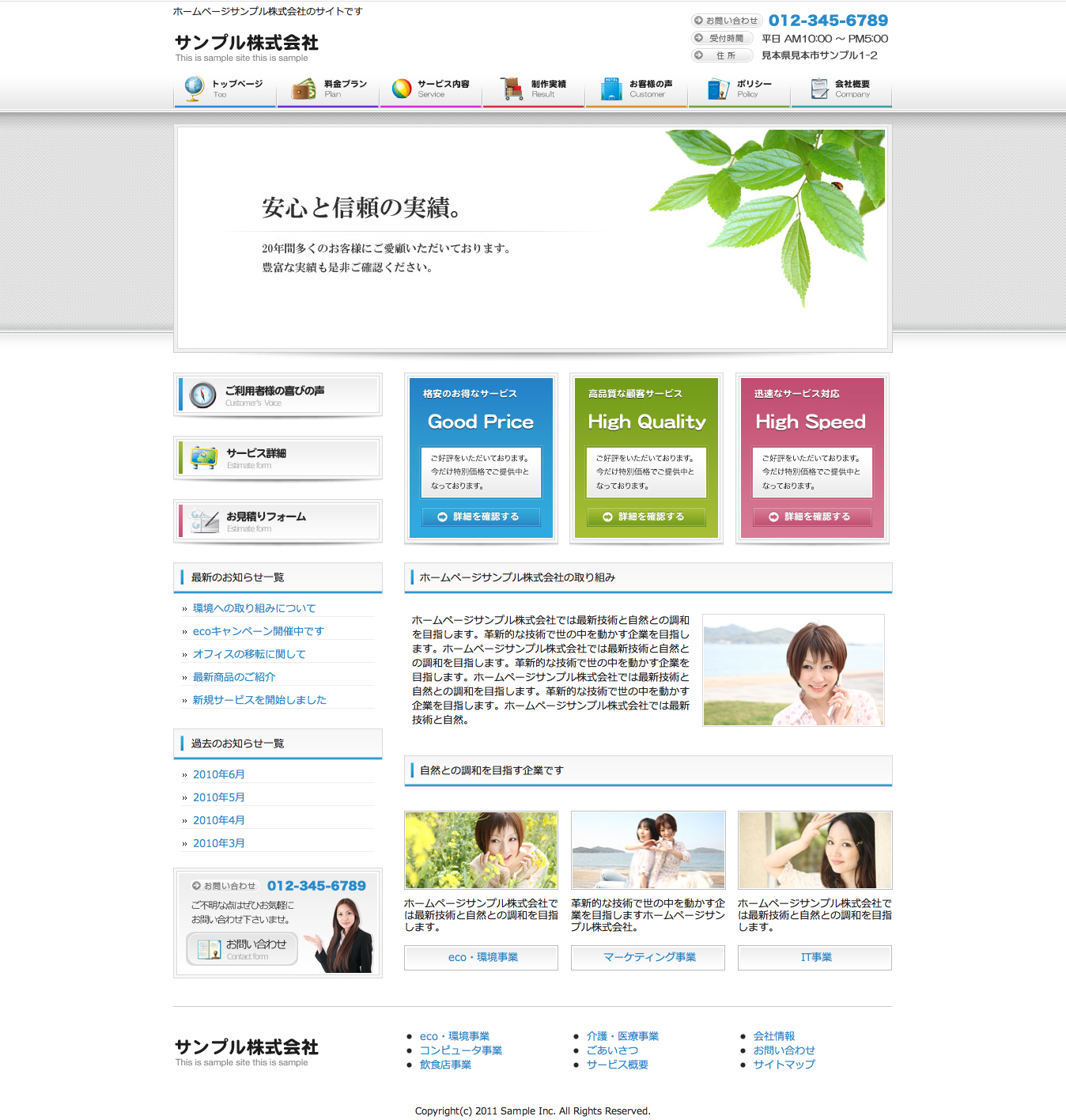The height and width of the screenshot is (1120, 1066).
Task: Click the eco・環境事業 button
Action: coord(481,957)
